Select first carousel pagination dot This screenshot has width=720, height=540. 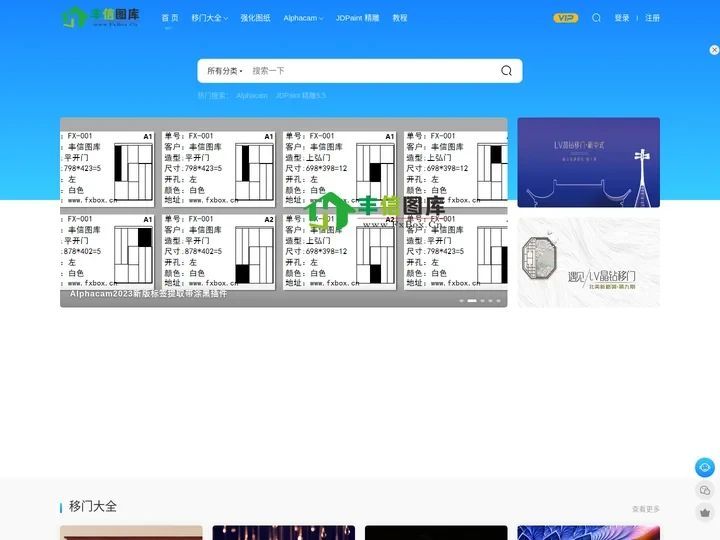(461, 301)
